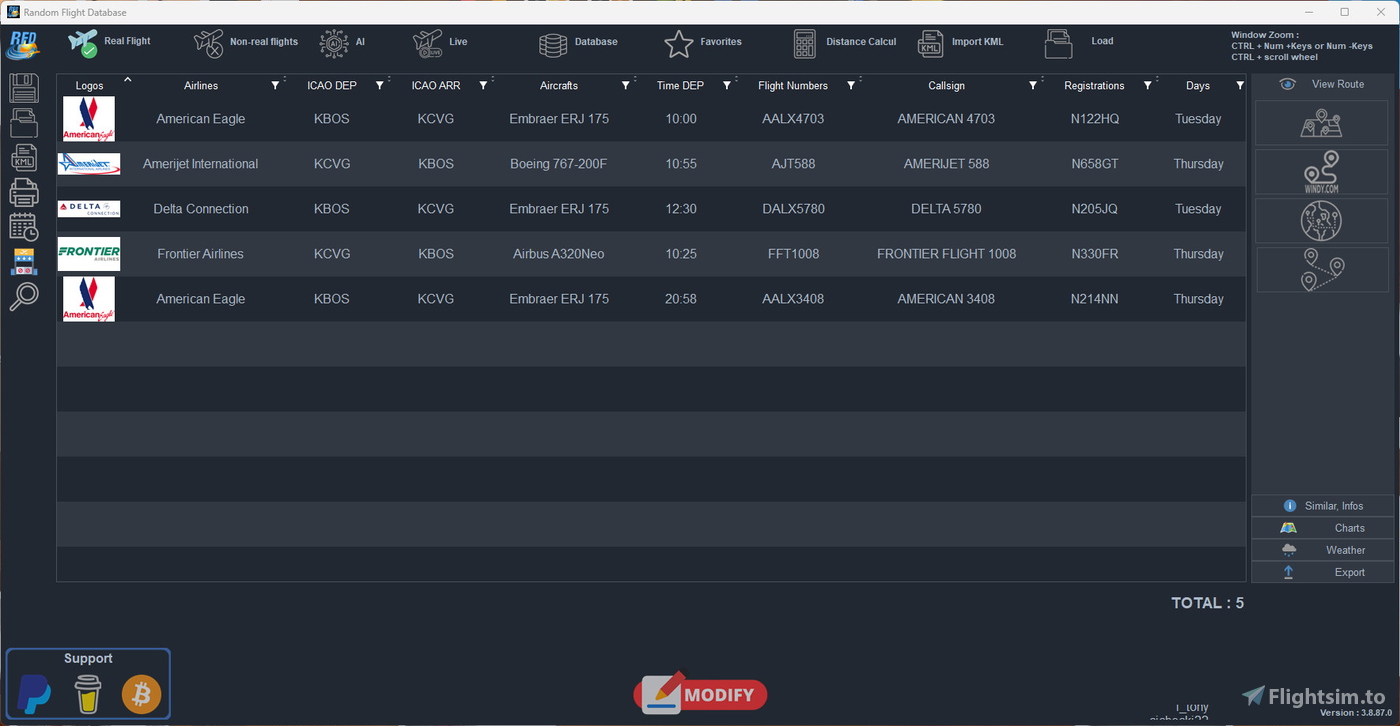Export via the KML file sidebar icon
The width and height of the screenshot is (1400, 726).
click(24, 157)
